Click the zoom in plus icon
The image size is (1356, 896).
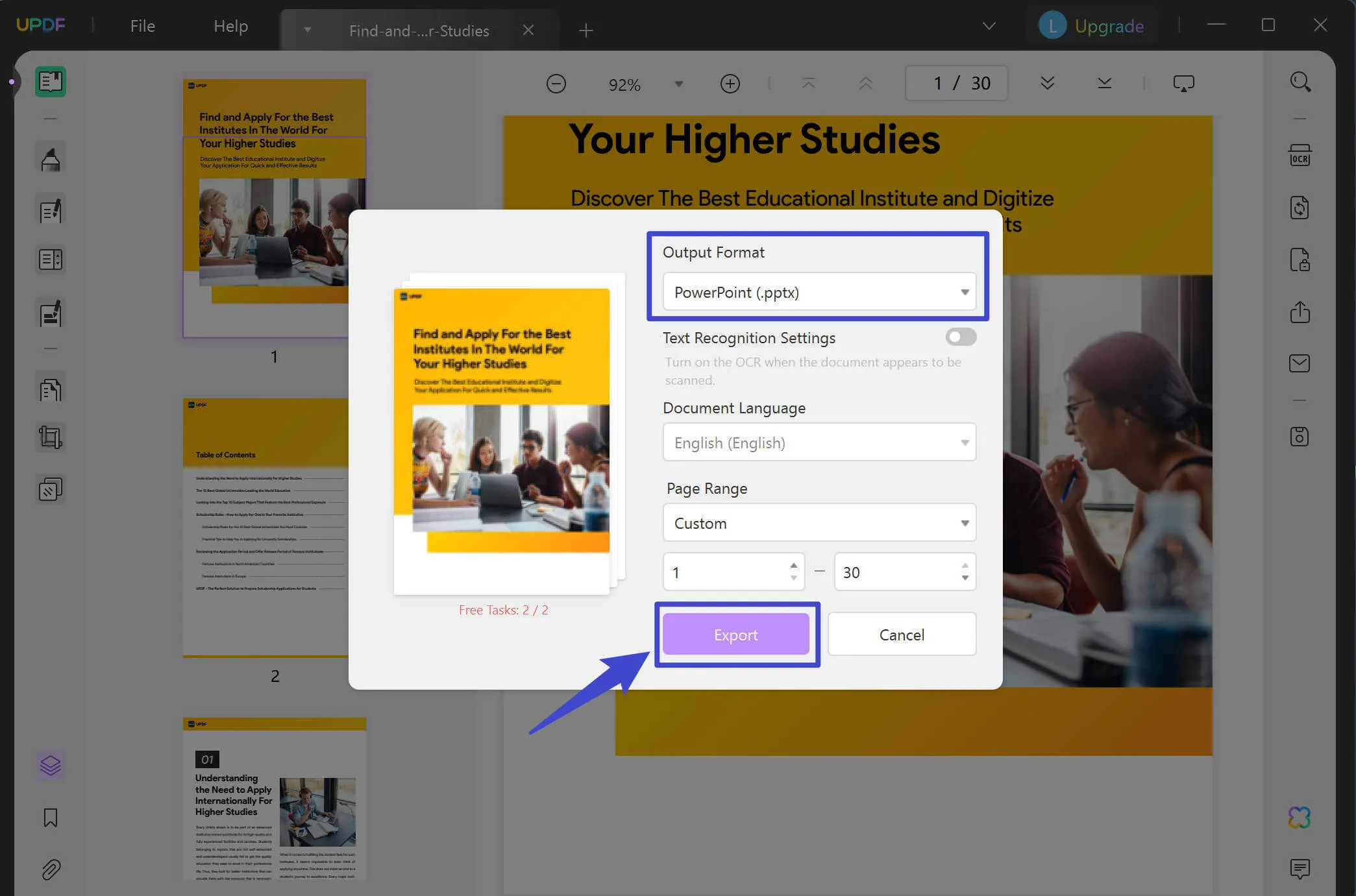click(x=730, y=84)
